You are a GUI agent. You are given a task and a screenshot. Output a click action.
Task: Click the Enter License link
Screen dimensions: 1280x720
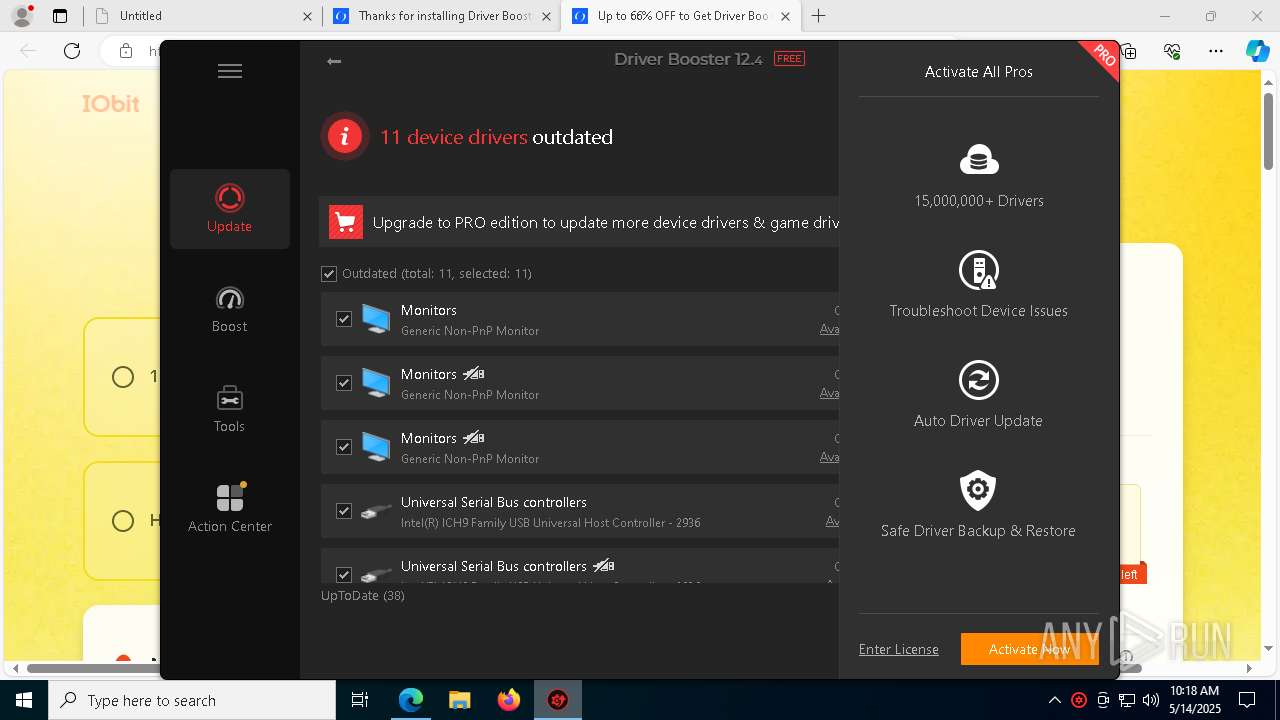tap(899, 649)
